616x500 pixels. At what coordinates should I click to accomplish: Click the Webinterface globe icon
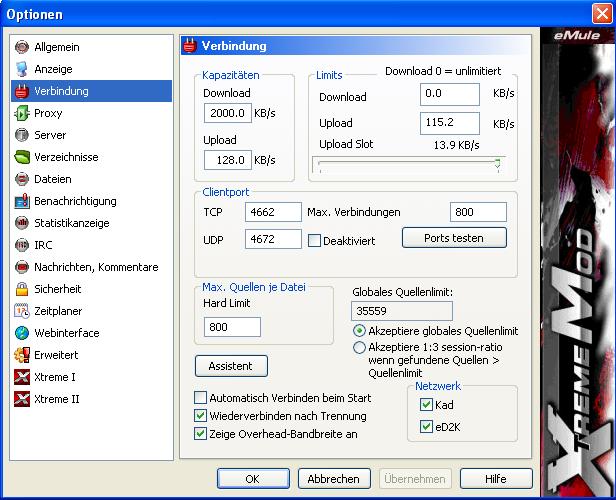[x=22, y=333]
